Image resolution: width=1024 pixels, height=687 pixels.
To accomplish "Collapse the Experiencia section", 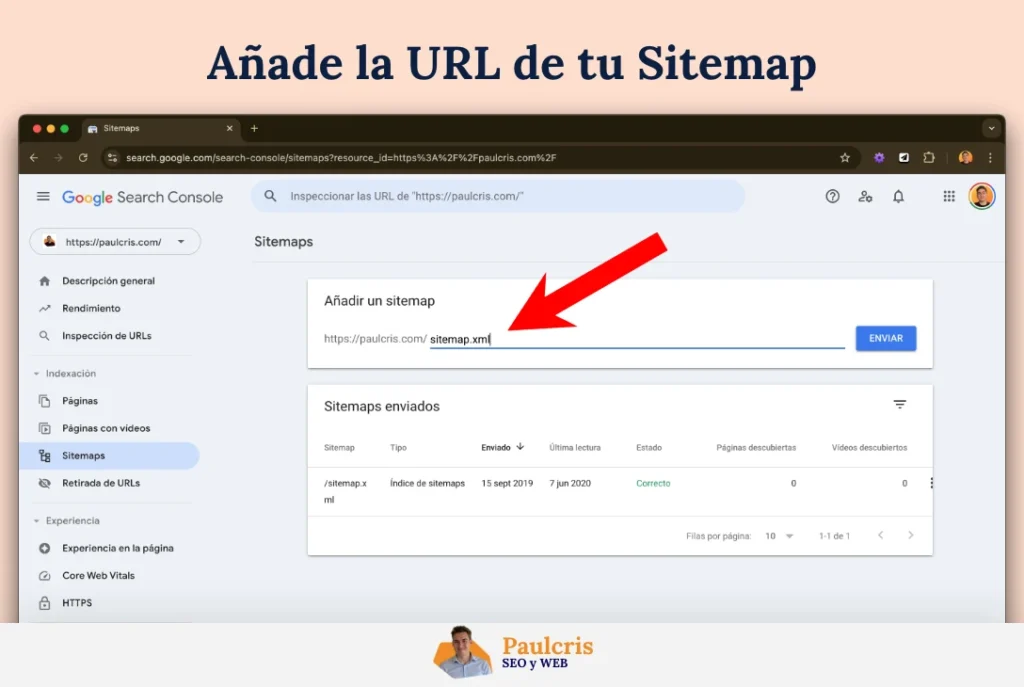I will (38, 521).
